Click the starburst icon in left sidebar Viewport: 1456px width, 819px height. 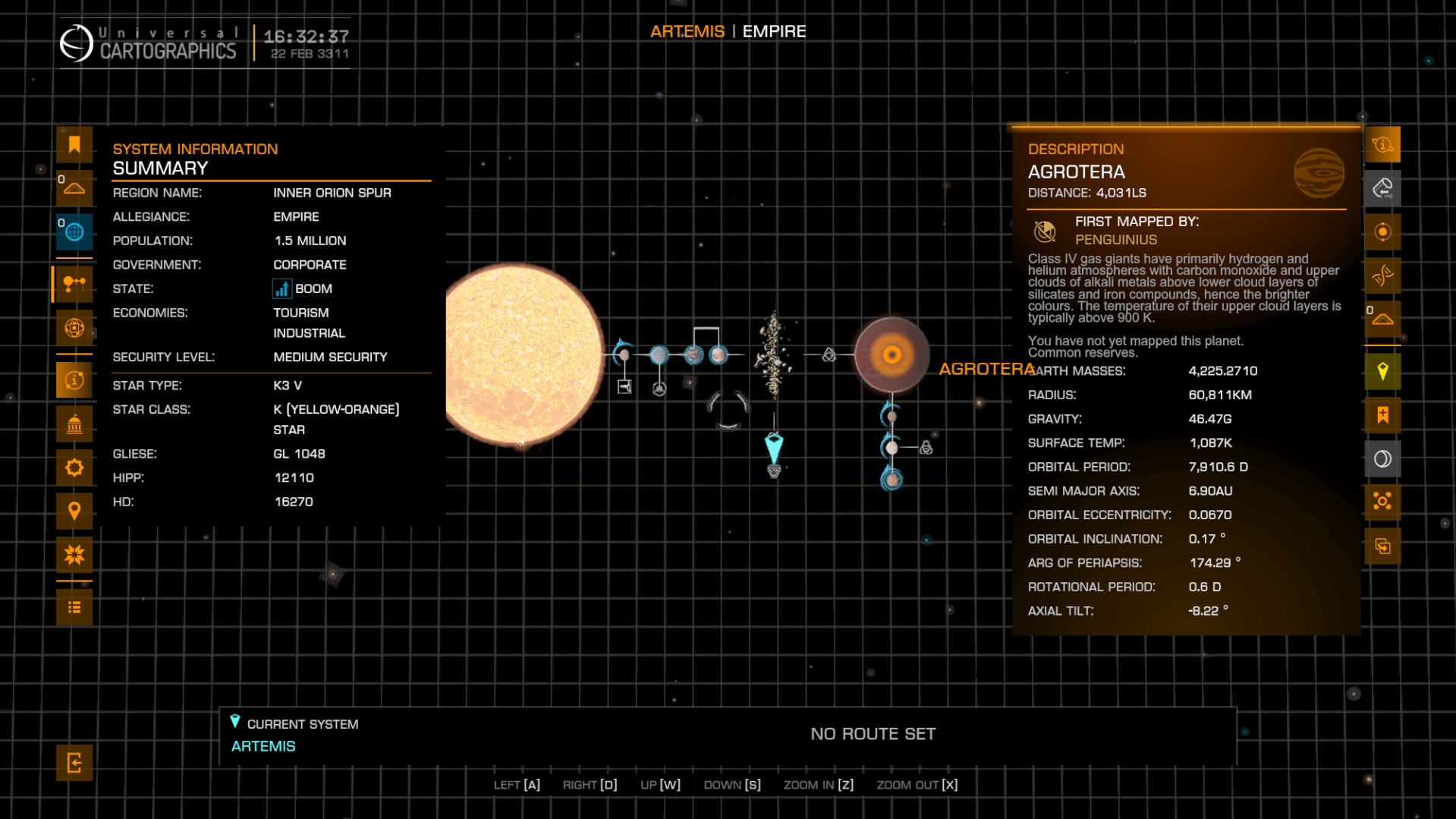point(74,555)
